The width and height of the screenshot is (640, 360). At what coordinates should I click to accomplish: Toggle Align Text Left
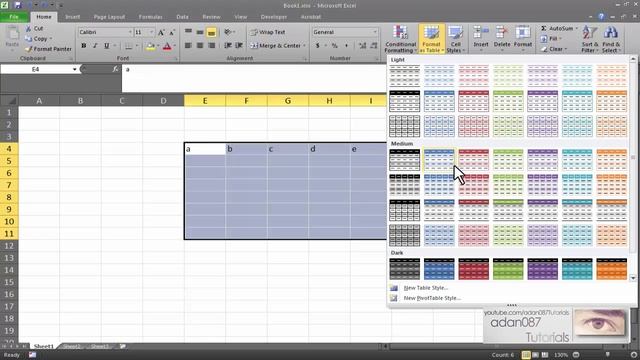coord(188,46)
